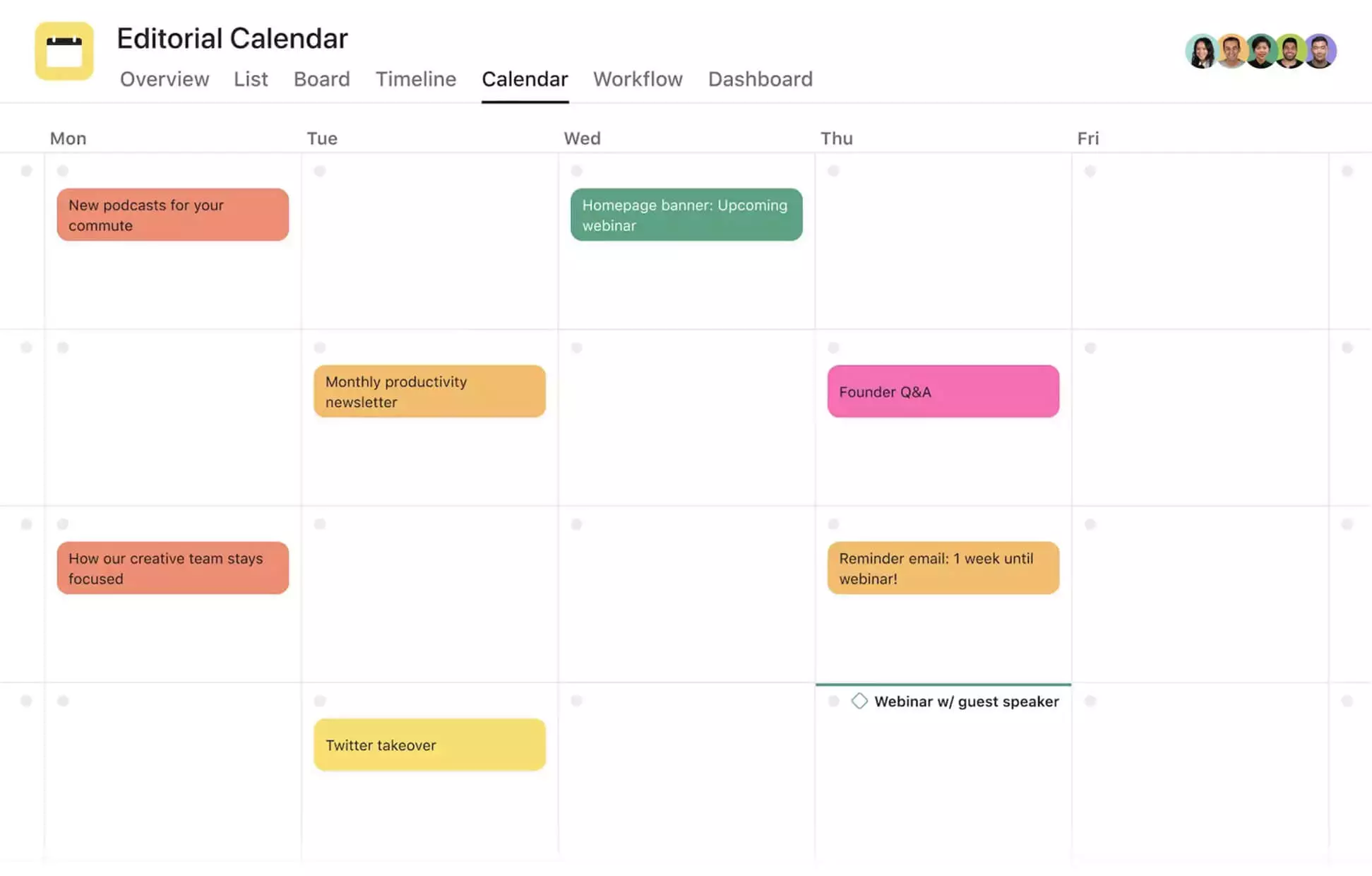The image size is (1372, 876).
Task: Select the Calendar menu tab
Action: point(524,79)
